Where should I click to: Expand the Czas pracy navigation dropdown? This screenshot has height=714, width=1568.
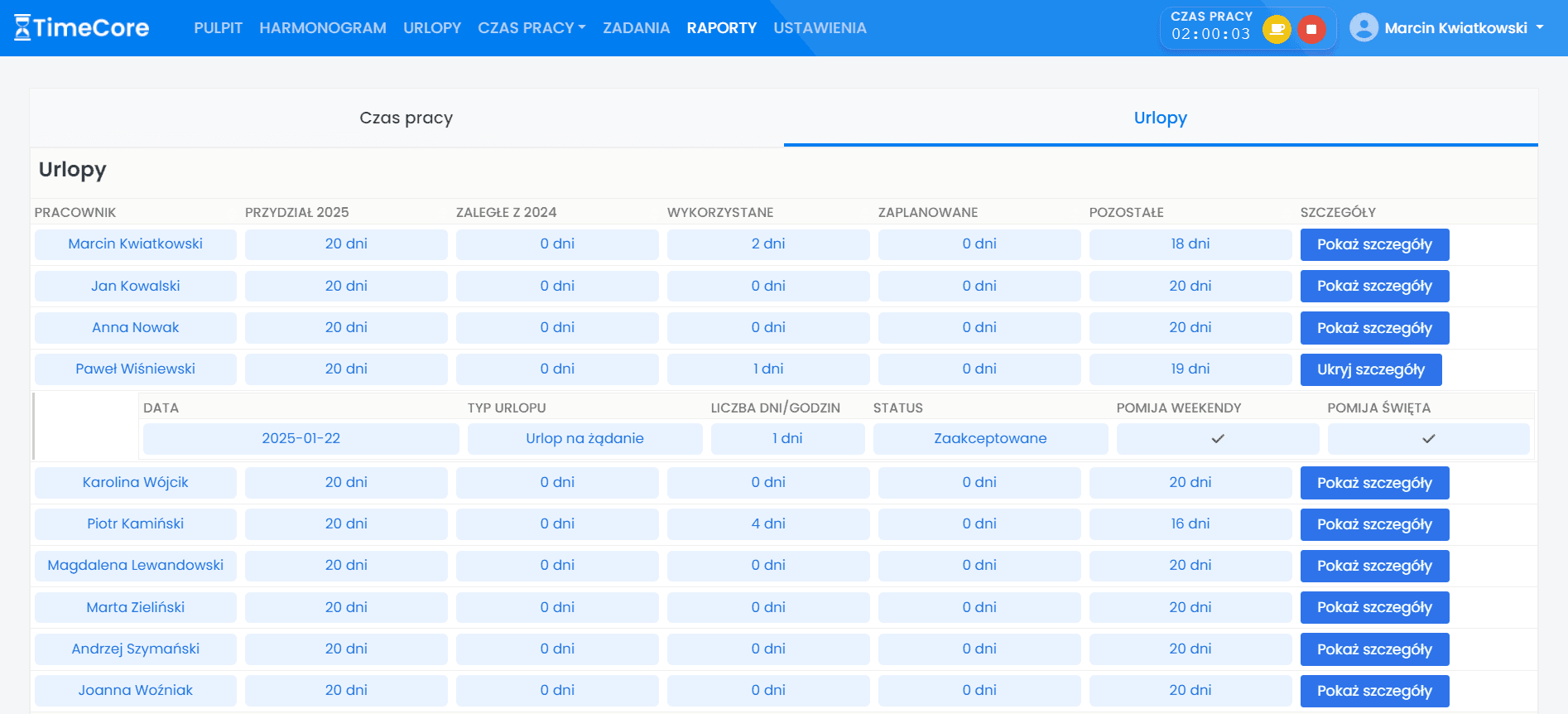coord(531,28)
